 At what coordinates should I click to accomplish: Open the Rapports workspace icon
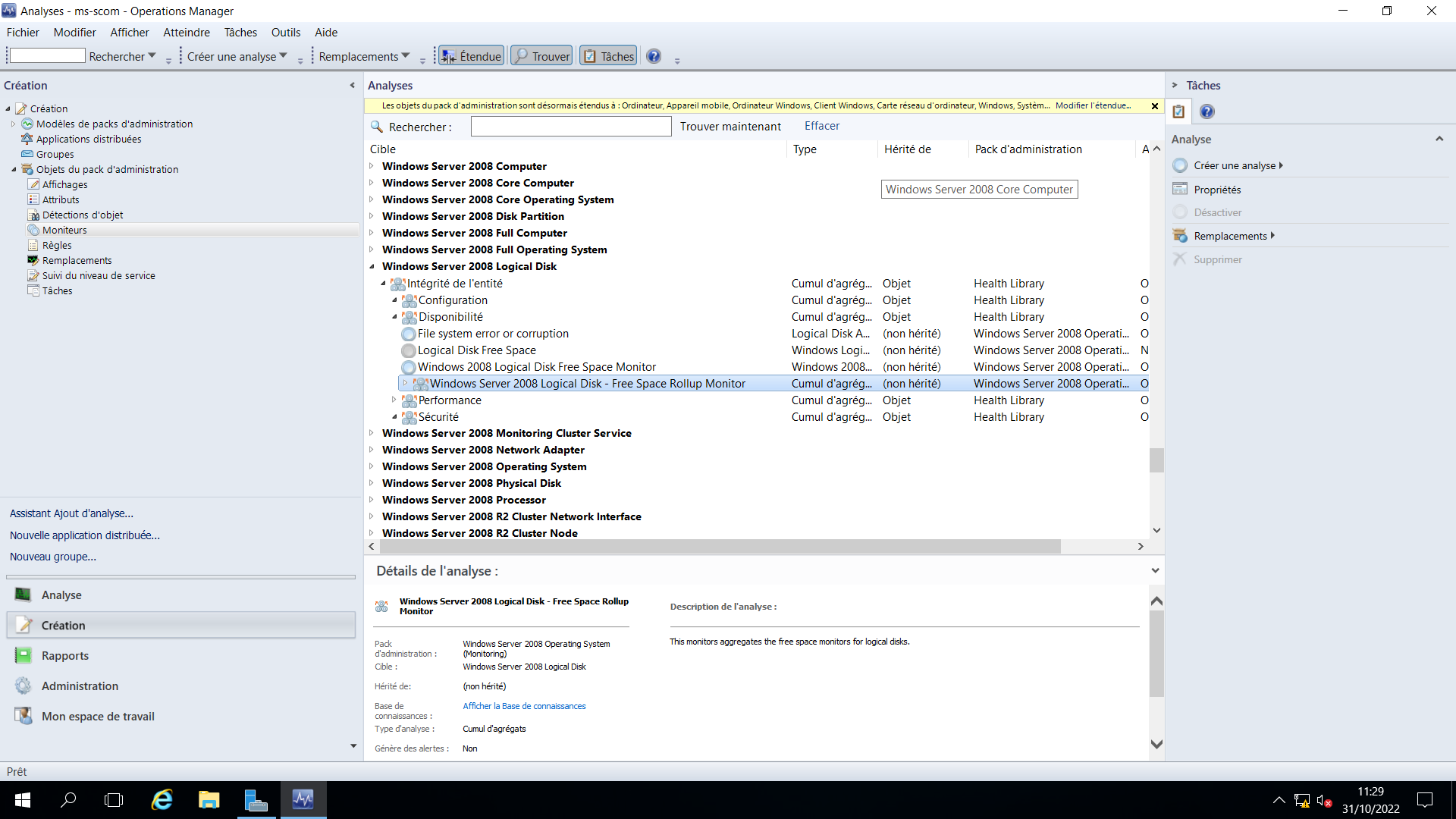tap(24, 655)
